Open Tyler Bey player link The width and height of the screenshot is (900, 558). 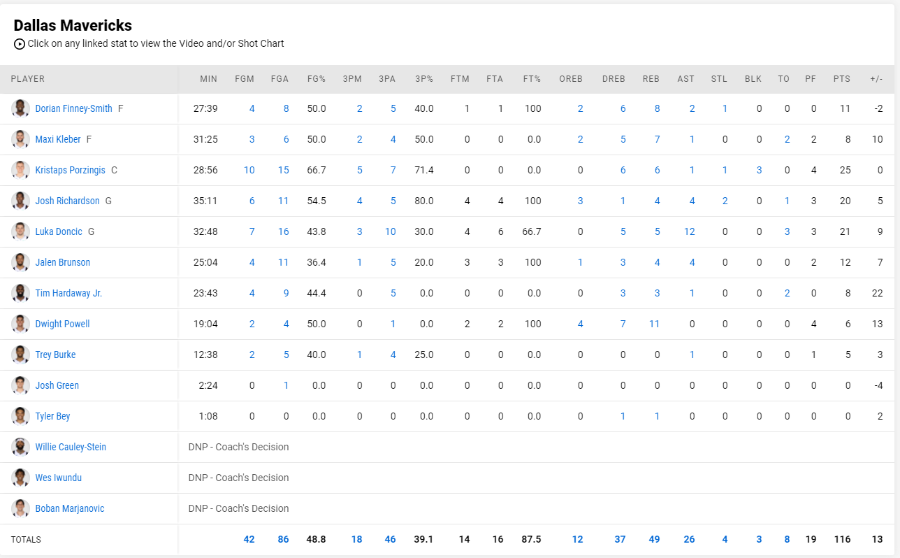click(52, 416)
